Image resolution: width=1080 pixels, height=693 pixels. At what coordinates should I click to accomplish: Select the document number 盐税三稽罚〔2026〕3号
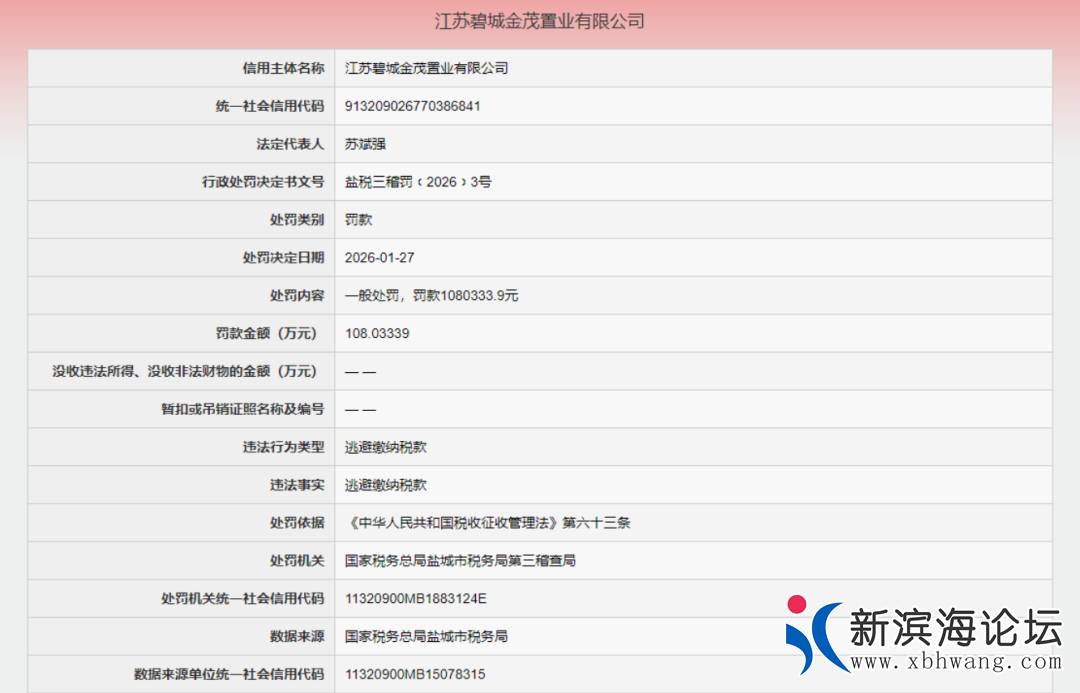click(x=418, y=182)
